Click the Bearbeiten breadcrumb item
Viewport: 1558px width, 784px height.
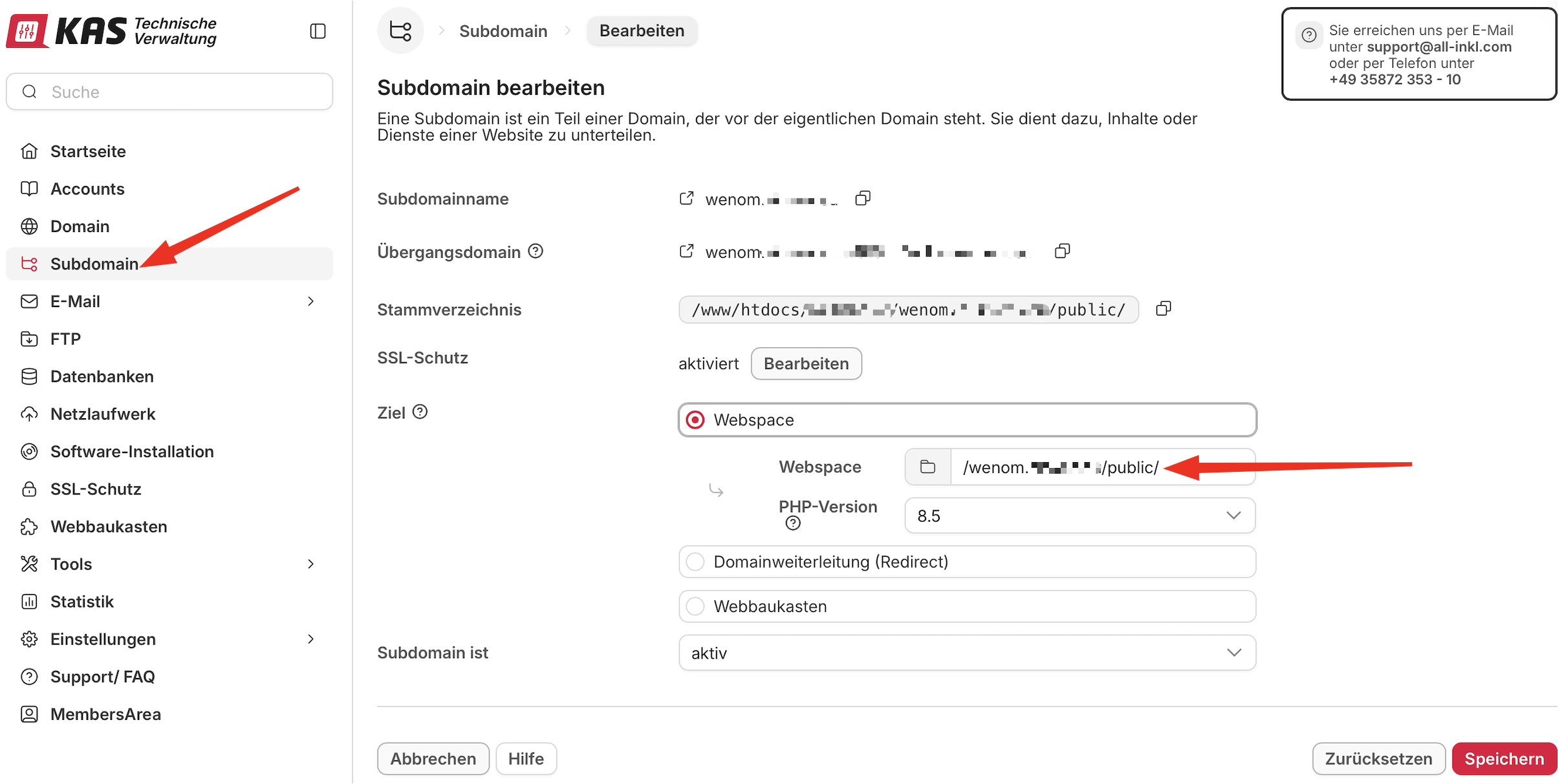(x=642, y=30)
